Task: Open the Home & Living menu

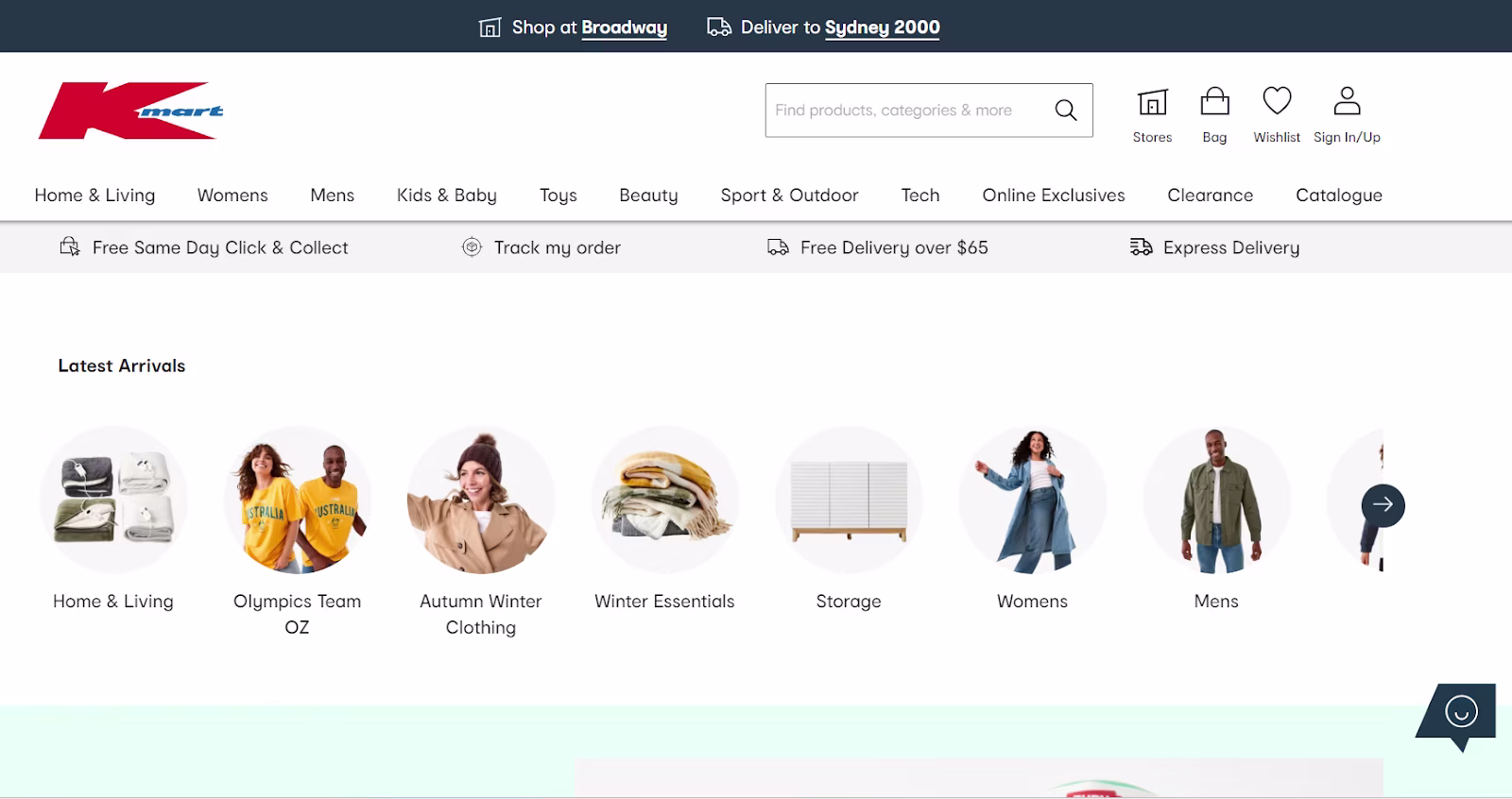Action: click(x=94, y=195)
